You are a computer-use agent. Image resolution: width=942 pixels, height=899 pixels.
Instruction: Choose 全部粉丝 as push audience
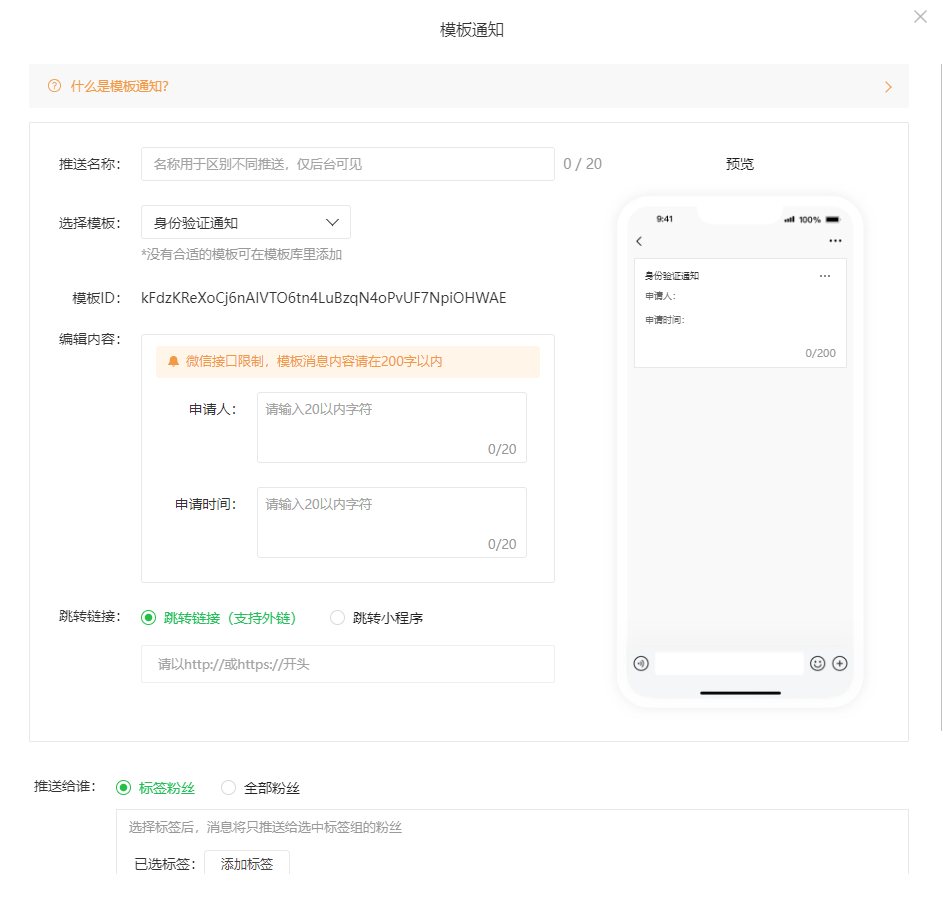(229, 788)
